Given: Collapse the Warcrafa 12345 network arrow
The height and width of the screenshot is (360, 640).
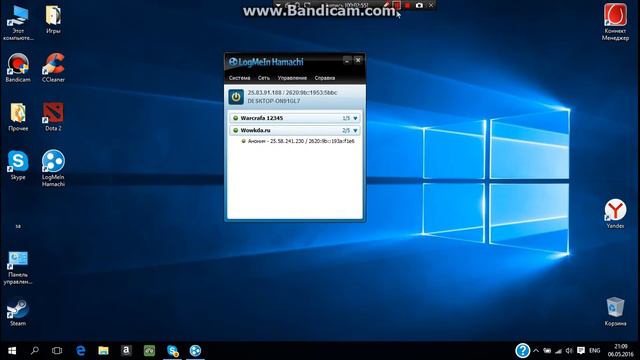Looking at the screenshot, I should (355, 118).
